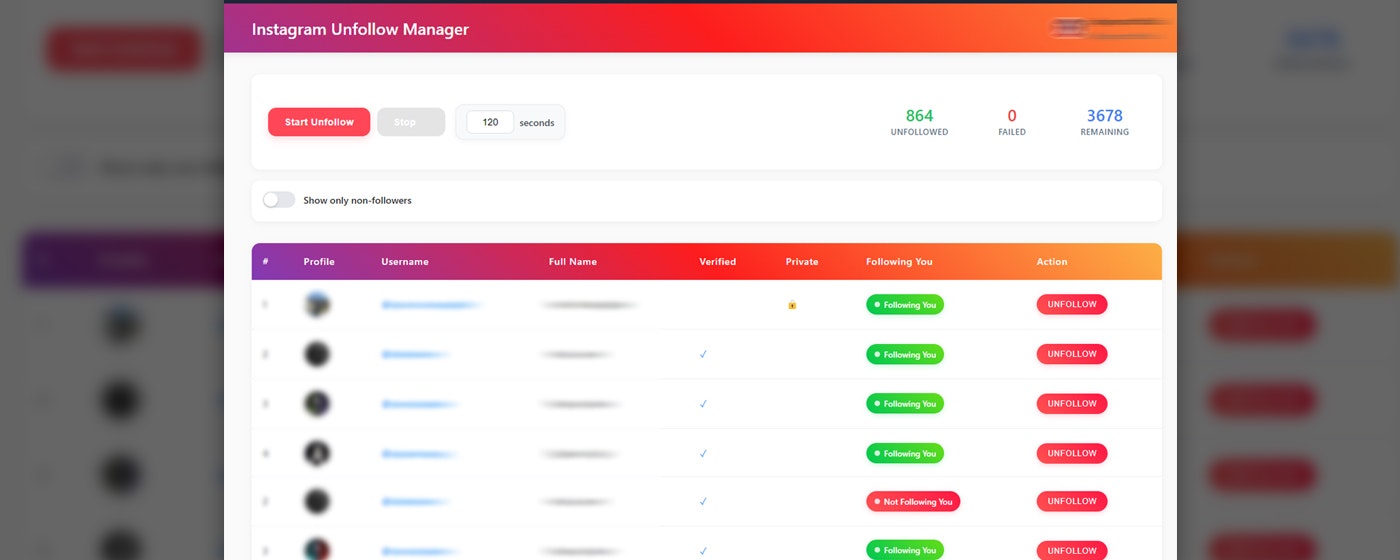Click the verified checkmark in row 4
The width and height of the screenshot is (1400, 560).
[x=703, y=453]
